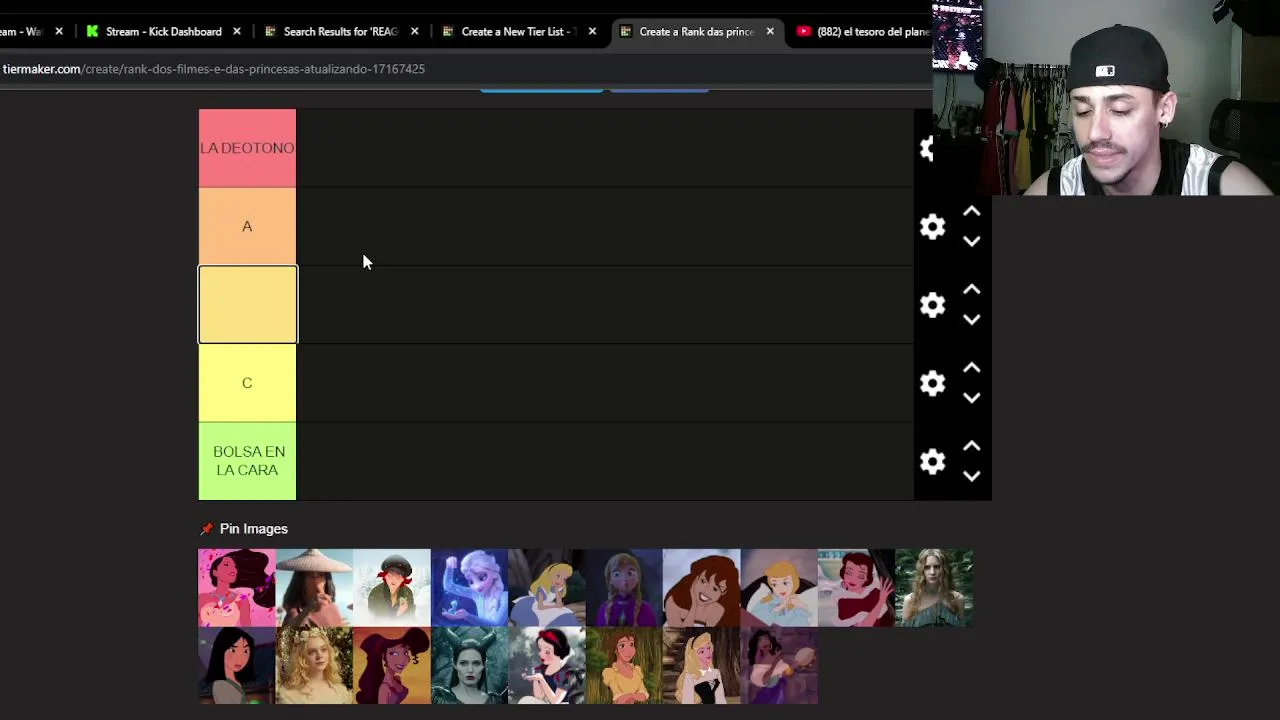Select the Megara image
This screenshot has width=1280, height=720.
tap(392, 666)
